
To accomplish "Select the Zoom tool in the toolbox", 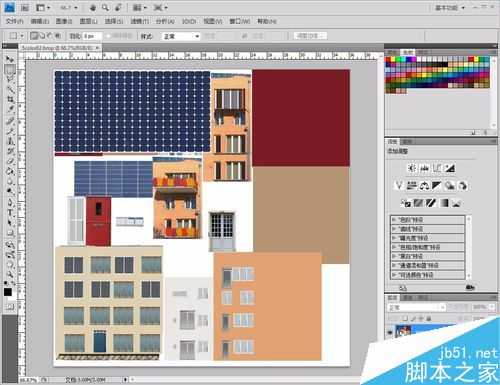I will tap(10, 275).
